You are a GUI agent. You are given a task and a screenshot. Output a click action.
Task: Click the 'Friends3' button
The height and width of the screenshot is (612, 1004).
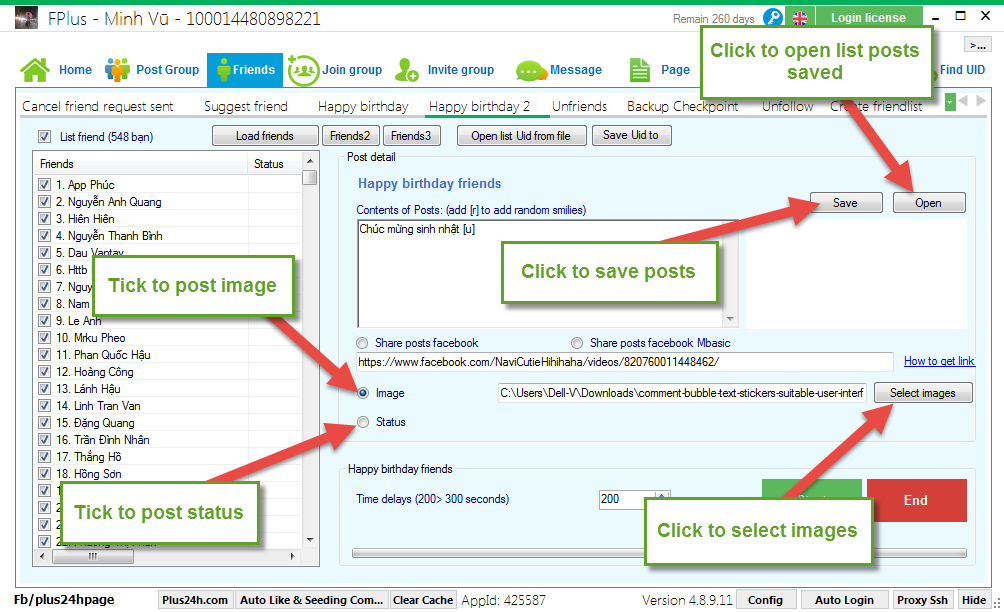pyautogui.click(x=411, y=136)
